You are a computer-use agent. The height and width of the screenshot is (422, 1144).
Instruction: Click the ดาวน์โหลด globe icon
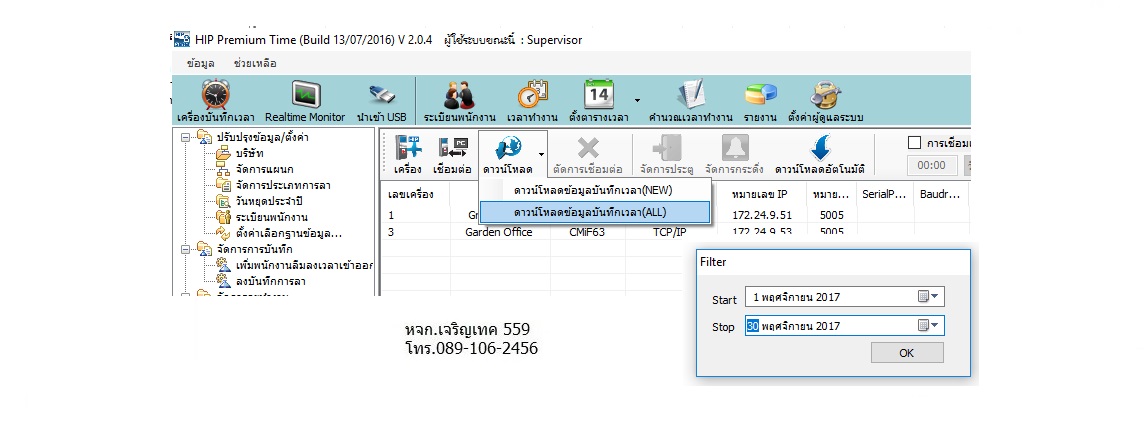point(508,149)
